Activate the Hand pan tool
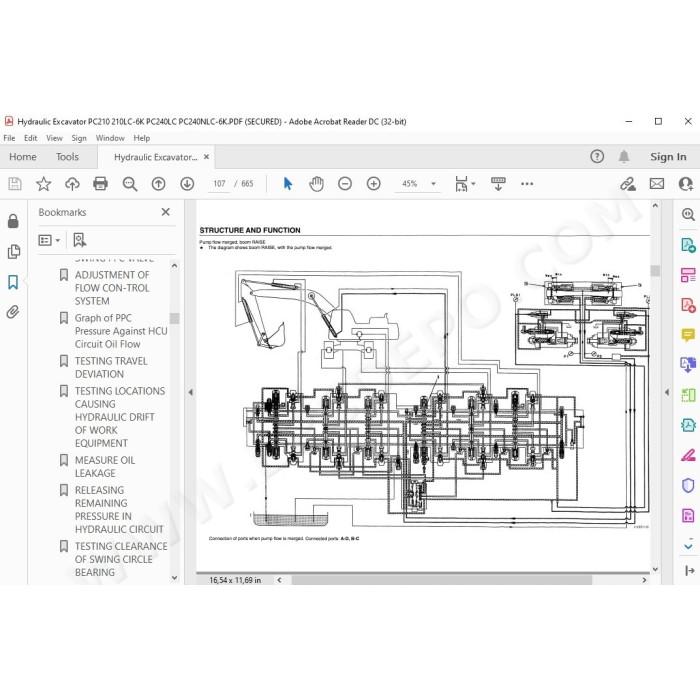 (317, 183)
